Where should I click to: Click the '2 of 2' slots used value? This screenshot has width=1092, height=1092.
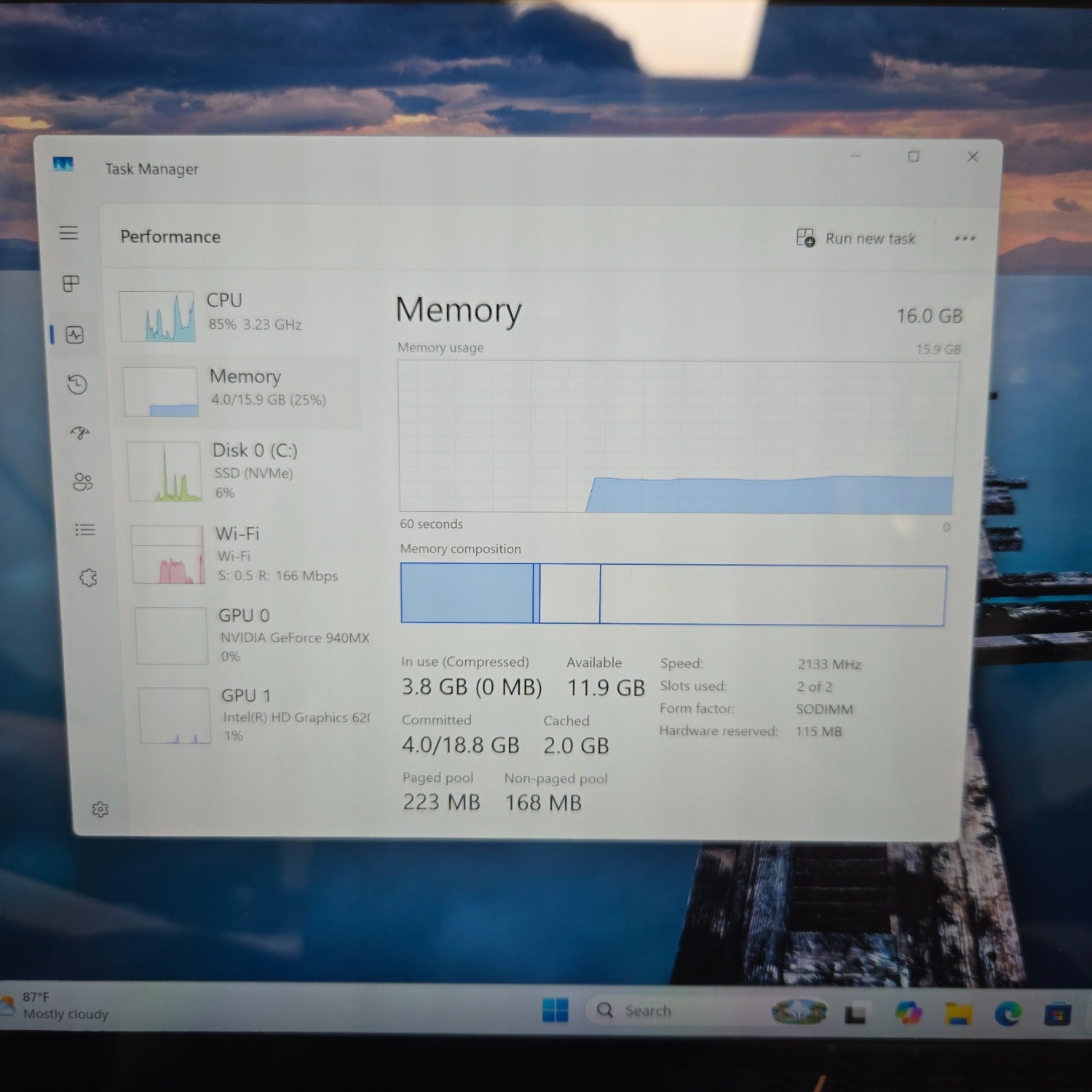coord(814,687)
